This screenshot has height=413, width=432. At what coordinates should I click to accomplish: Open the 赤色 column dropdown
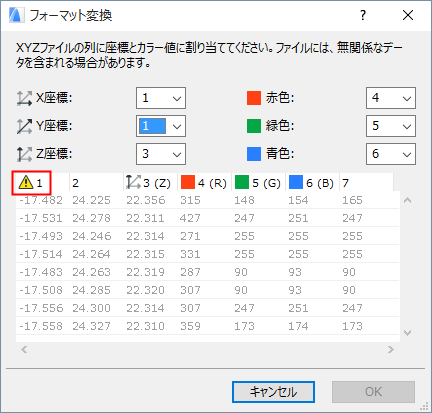tap(391, 98)
